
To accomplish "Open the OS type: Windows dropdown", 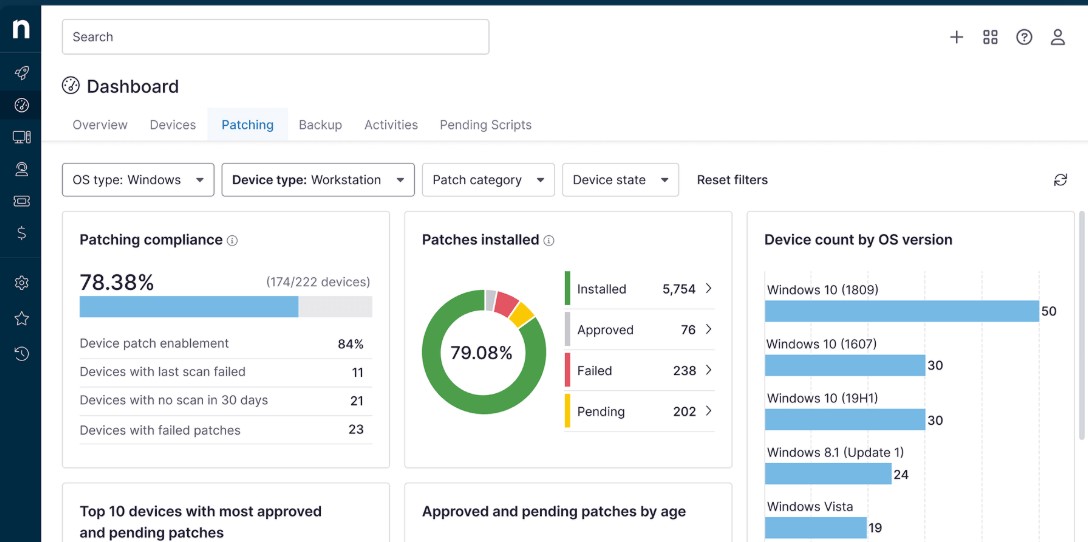I will point(138,180).
